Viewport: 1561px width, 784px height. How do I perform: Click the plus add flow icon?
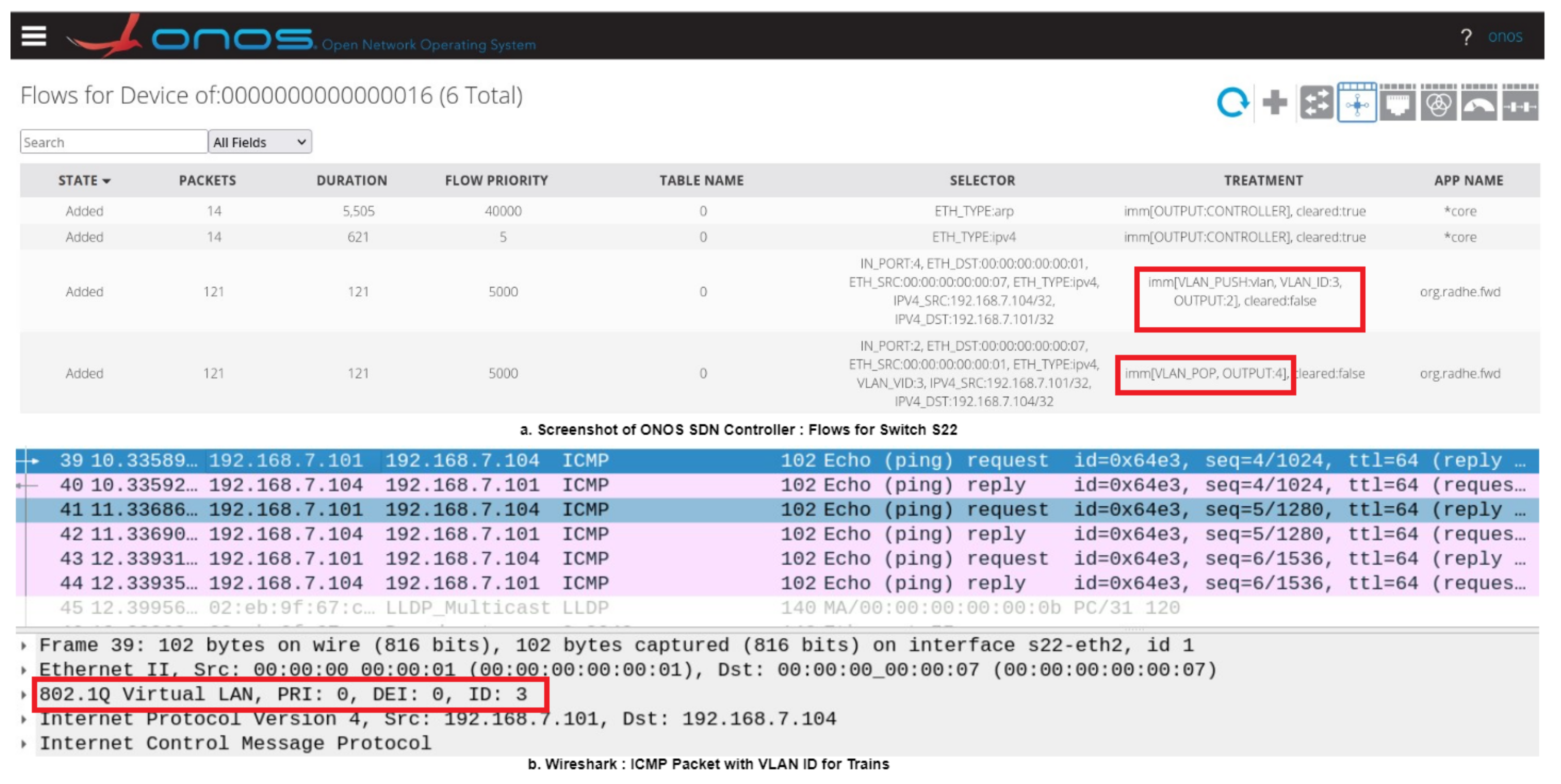point(1274,103)
